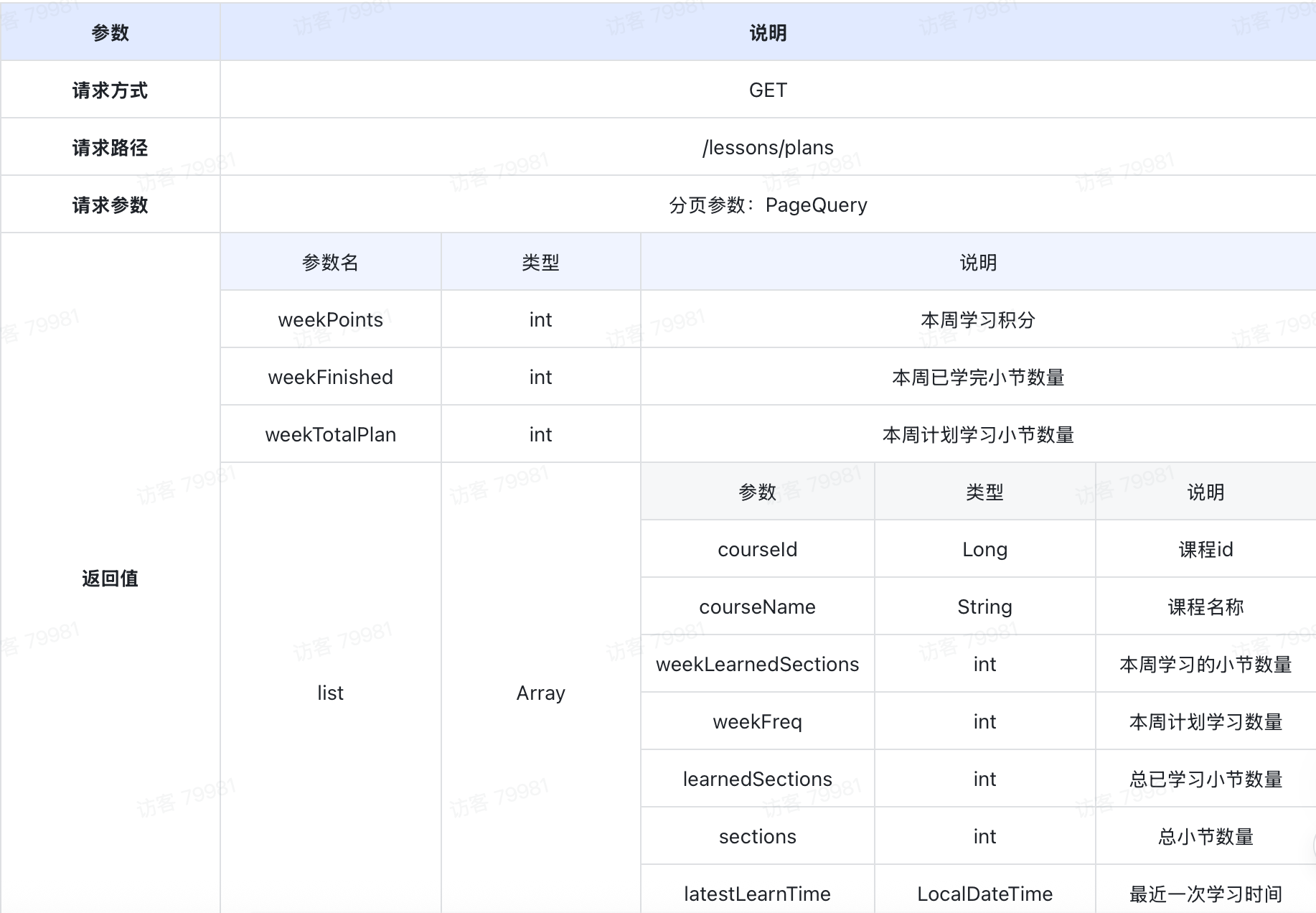The image size is (1316, 913).
Task: Select the weekPoints parameter name
Action: coord(330,320)
